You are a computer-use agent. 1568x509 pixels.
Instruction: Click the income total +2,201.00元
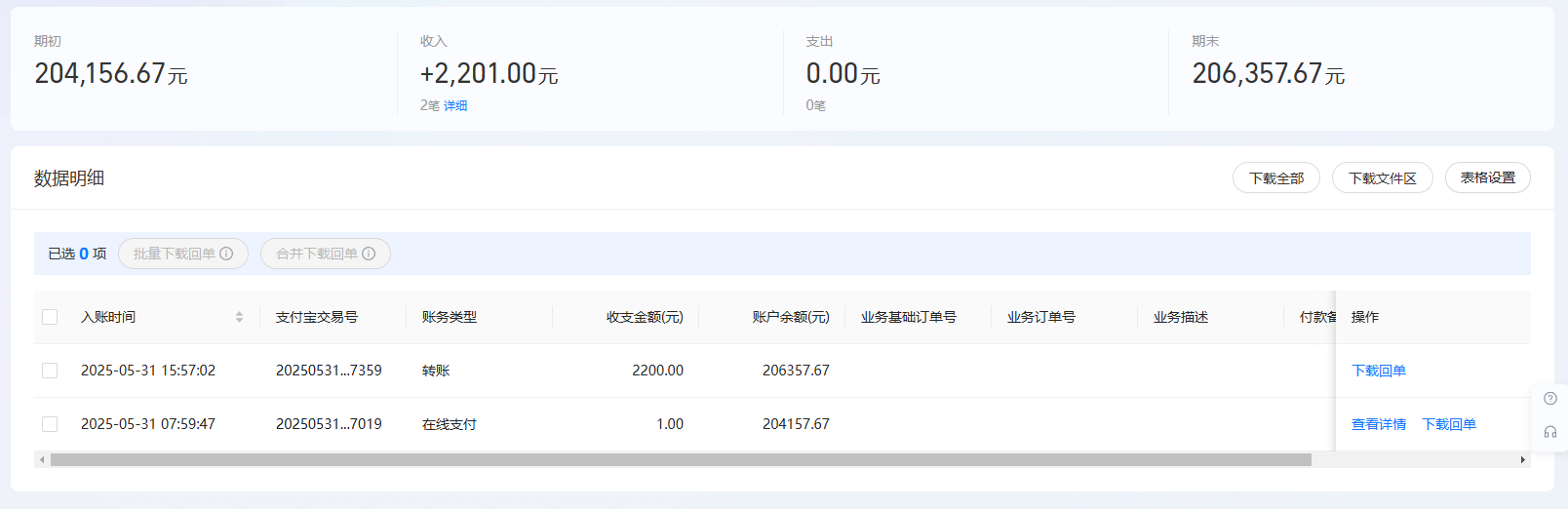[489, 74]
